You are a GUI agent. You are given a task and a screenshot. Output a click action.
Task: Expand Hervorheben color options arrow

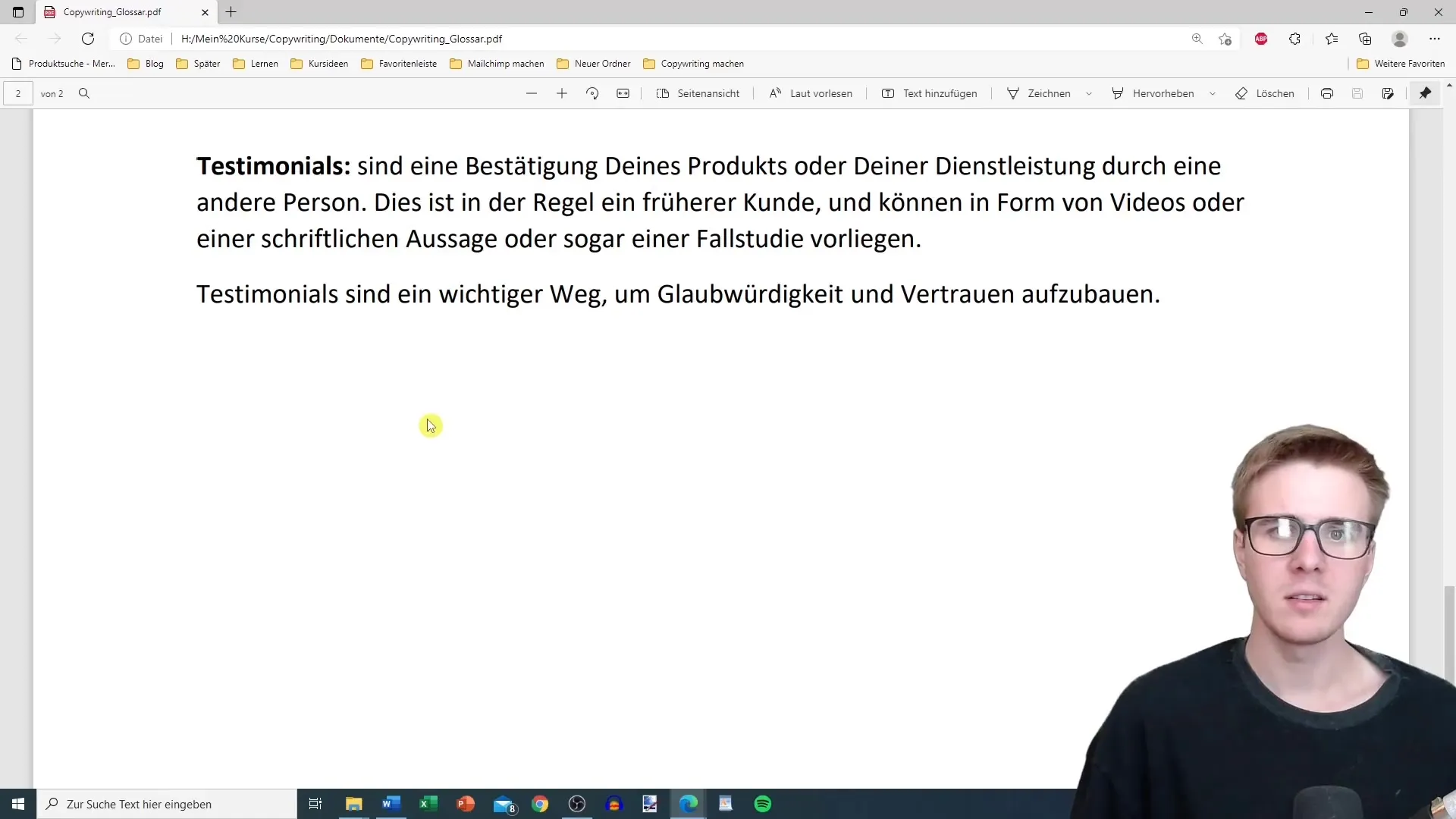tap(1213, 93)
